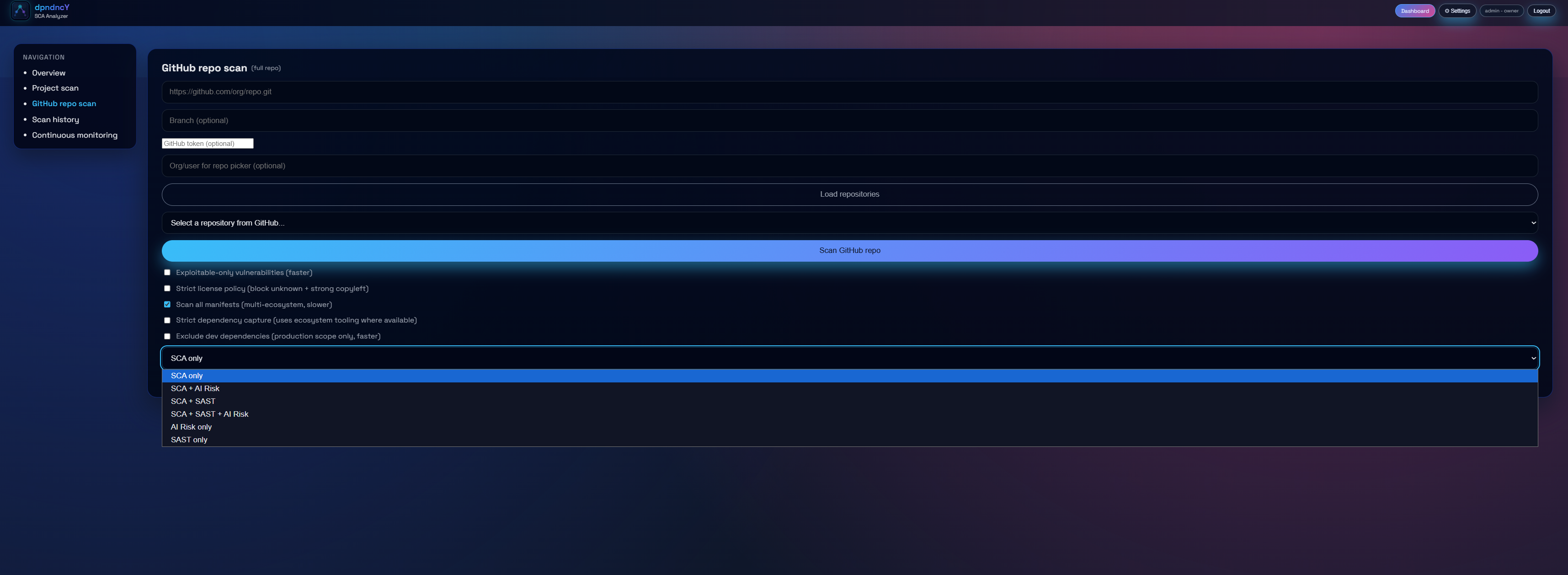Uncheck Scan all manifests option

[x=167, y=304]
